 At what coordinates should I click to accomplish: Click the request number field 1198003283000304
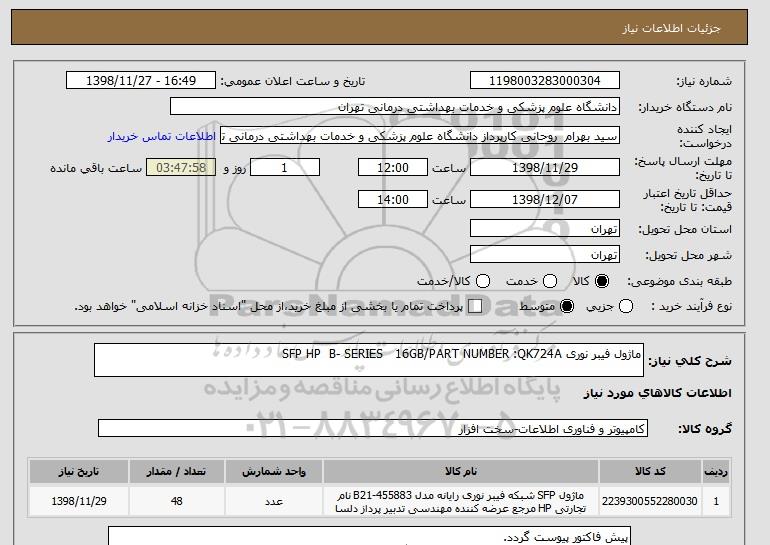click(545, 81)
